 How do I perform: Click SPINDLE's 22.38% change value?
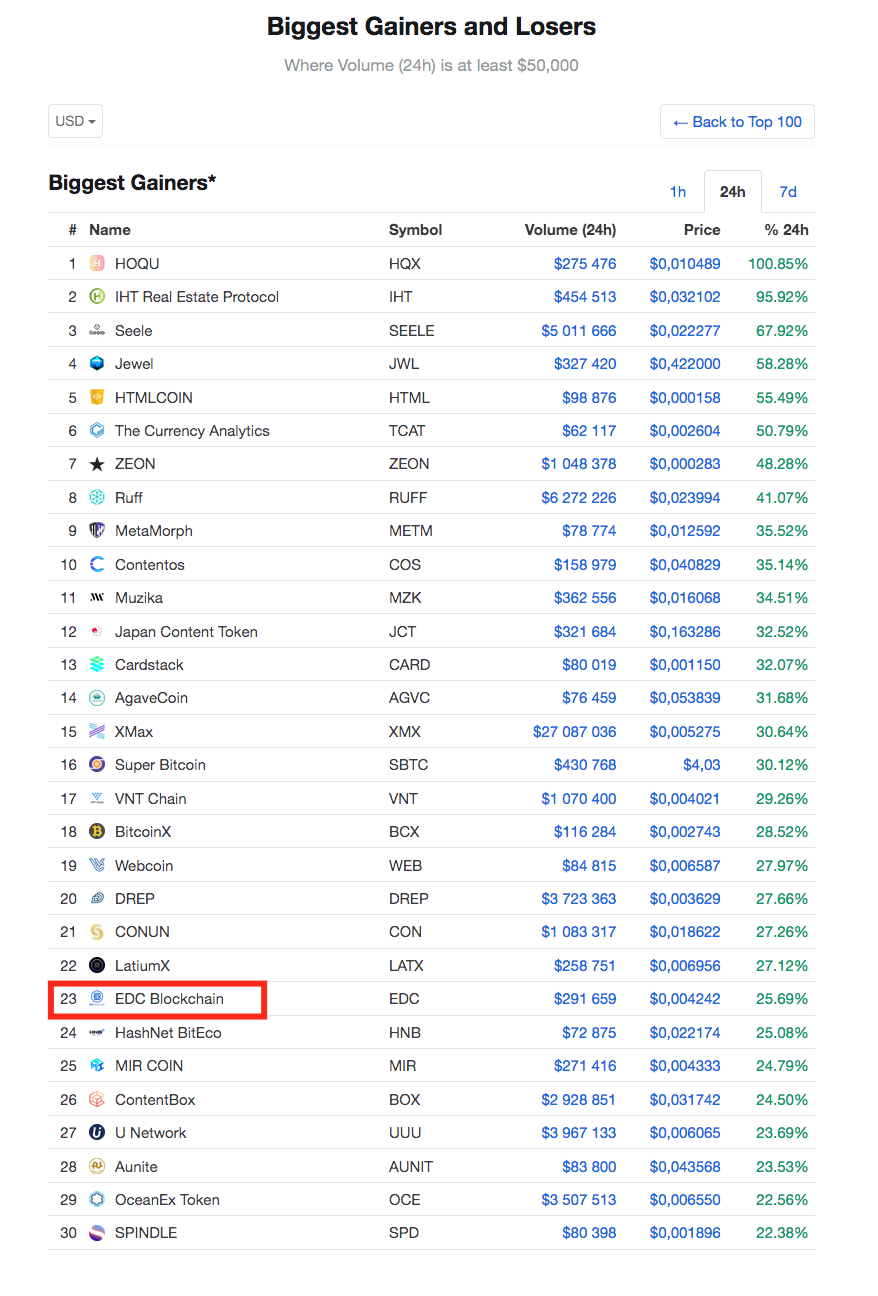[x=782, y=1233]
